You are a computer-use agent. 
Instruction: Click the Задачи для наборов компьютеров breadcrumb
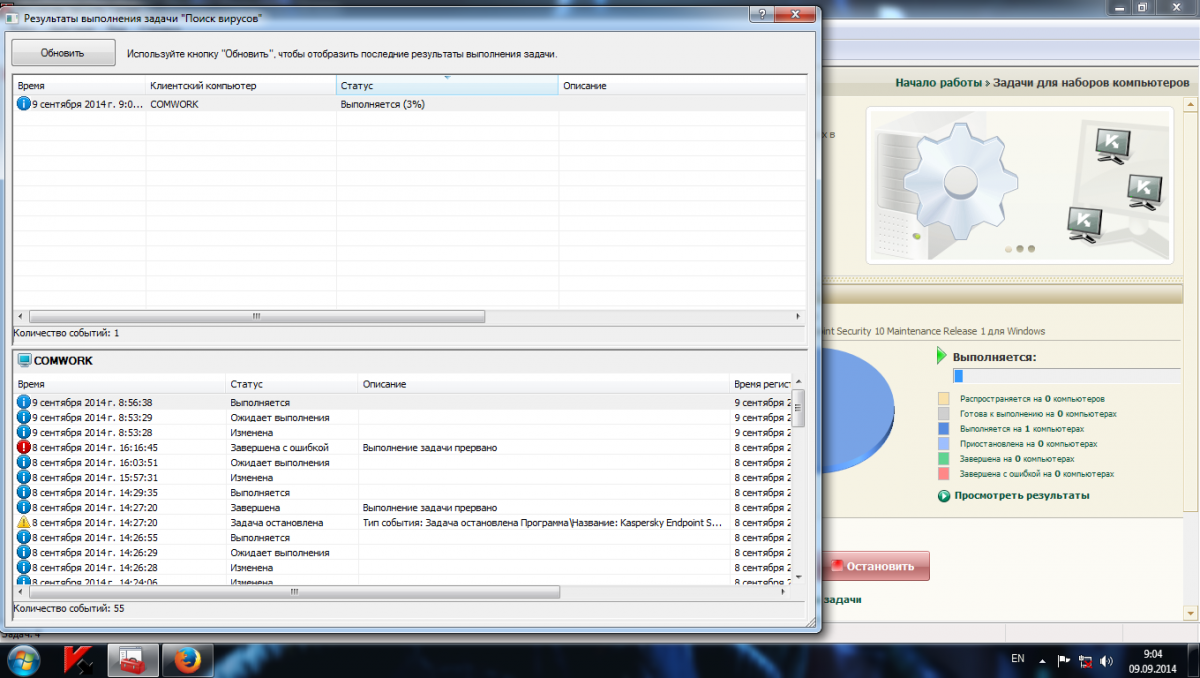[1091, 83]
